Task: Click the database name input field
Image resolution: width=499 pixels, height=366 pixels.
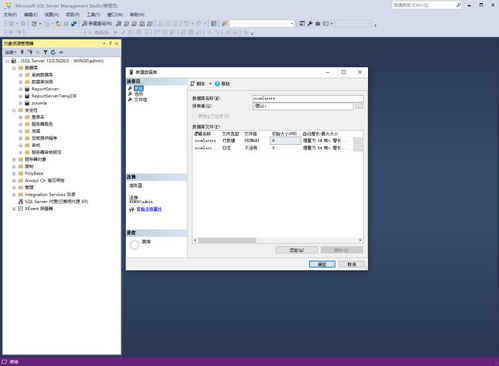Action: (308, 98)
